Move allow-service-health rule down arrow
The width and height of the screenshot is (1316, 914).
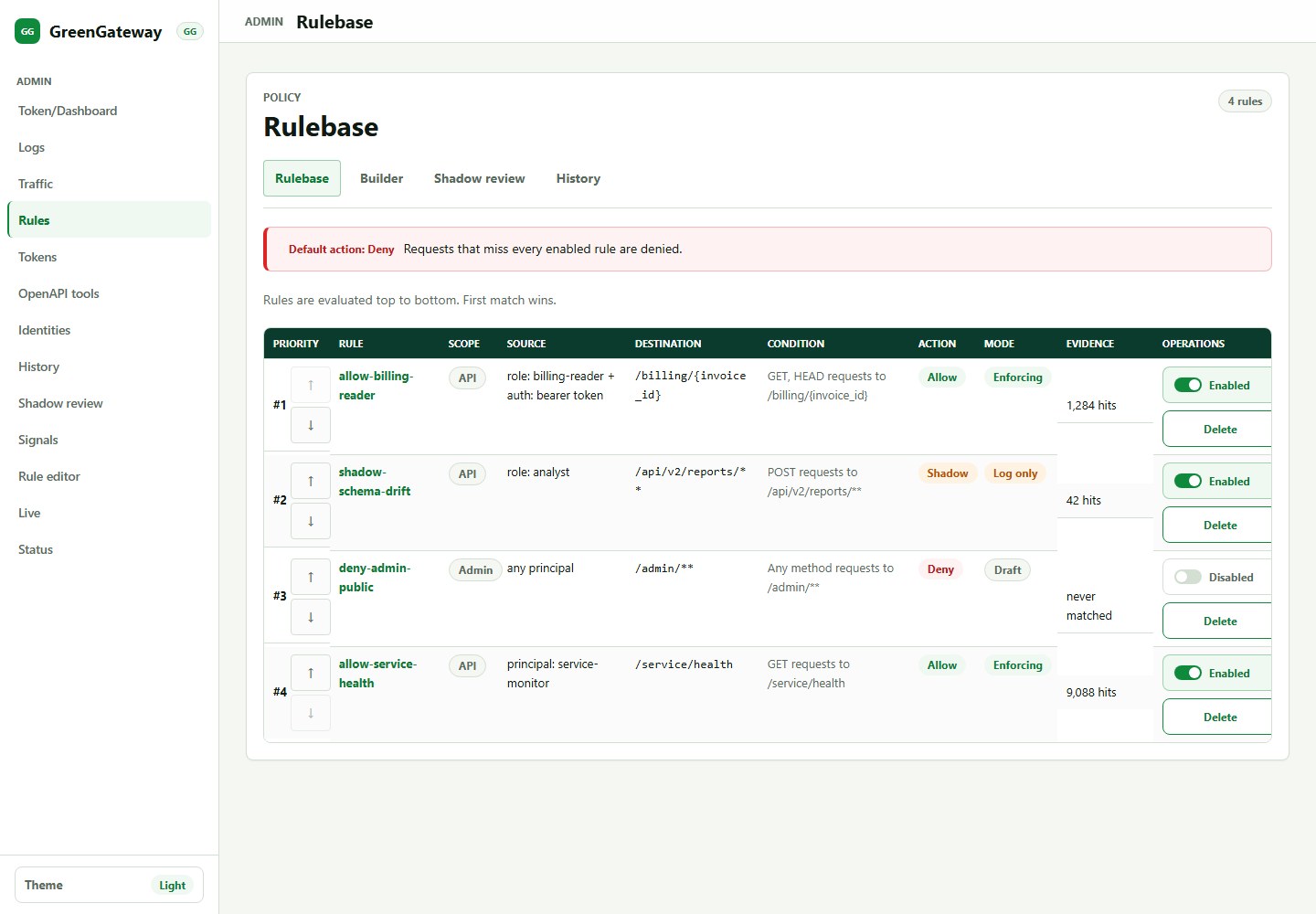311,713
